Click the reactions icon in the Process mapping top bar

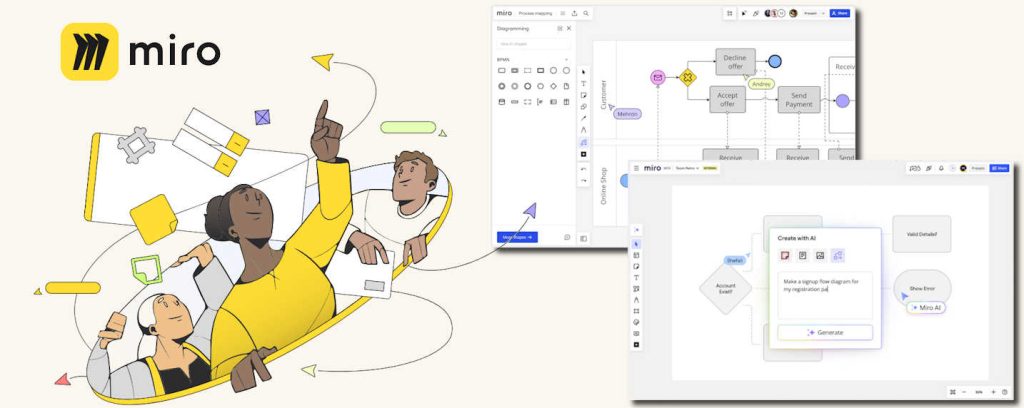click(756, 13)
